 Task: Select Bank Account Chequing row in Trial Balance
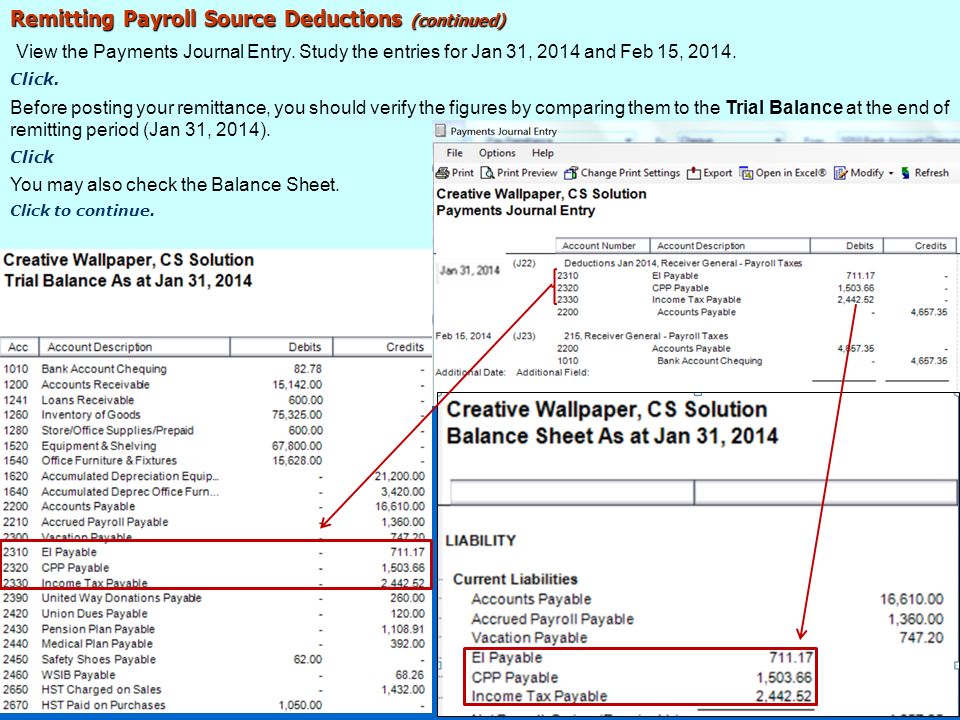pyautogui.click(x=214, y=369)
